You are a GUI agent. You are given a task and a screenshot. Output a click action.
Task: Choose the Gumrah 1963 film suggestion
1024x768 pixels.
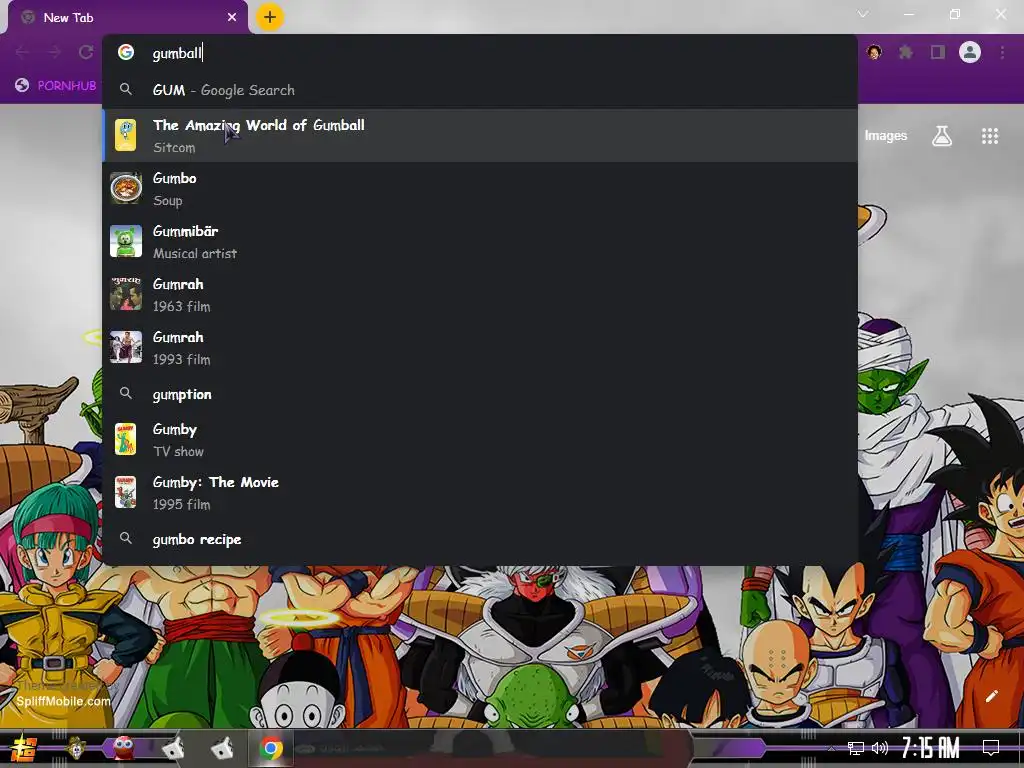click(480, 295)
